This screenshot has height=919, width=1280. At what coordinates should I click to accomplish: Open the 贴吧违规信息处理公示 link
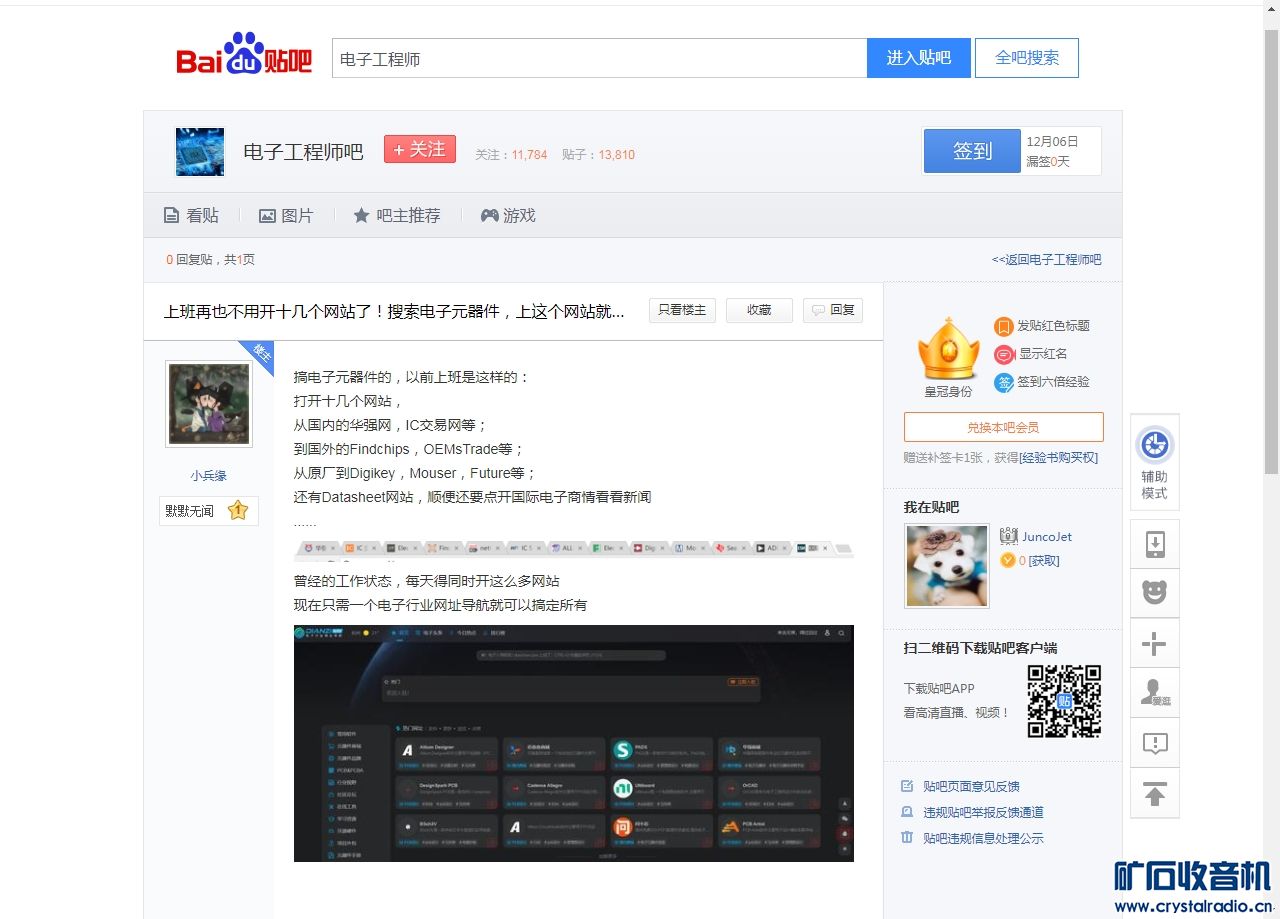point(983,839)
